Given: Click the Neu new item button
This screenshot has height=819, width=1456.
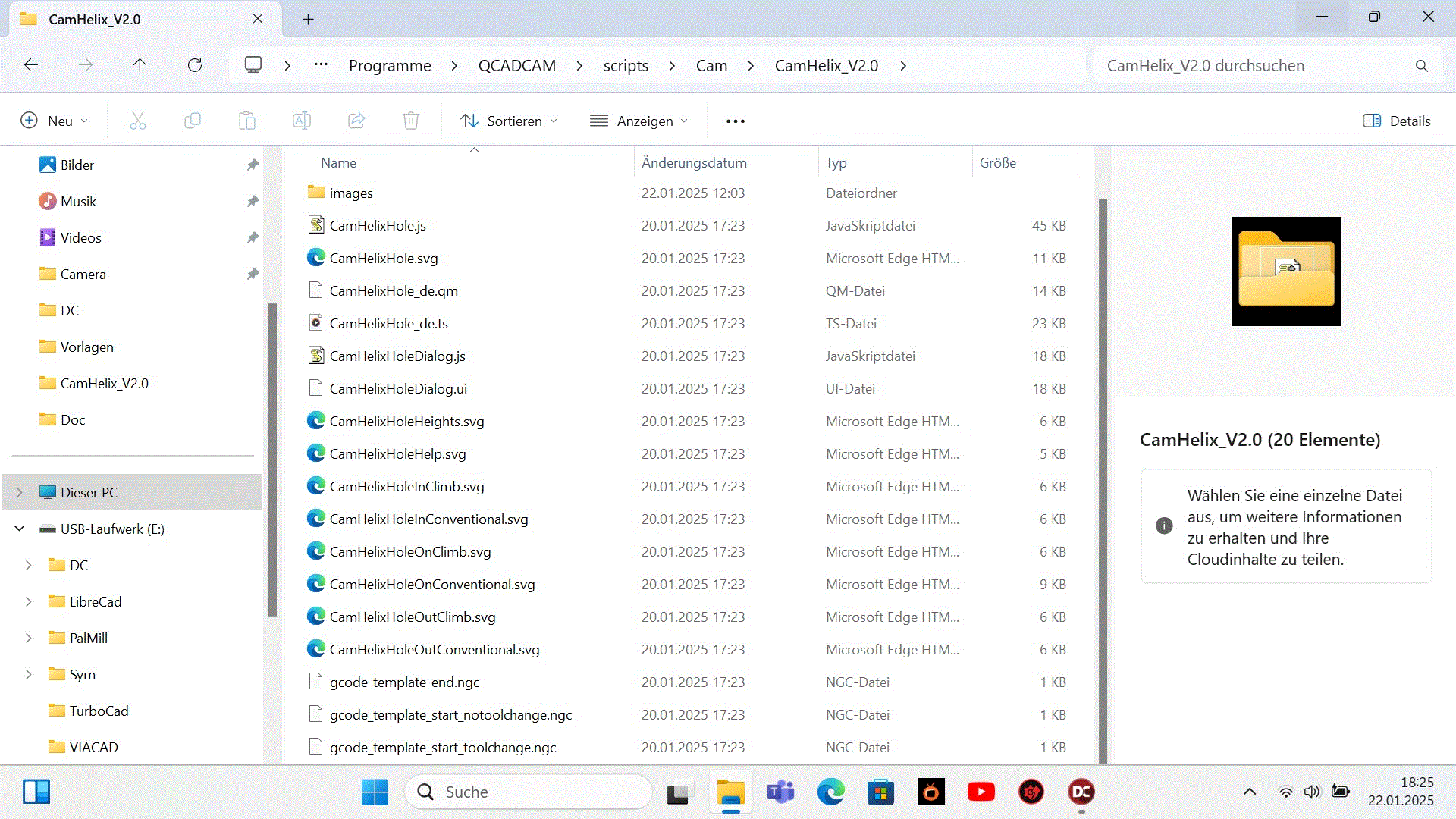Looking at the screenshot, I should coord(54,121).
